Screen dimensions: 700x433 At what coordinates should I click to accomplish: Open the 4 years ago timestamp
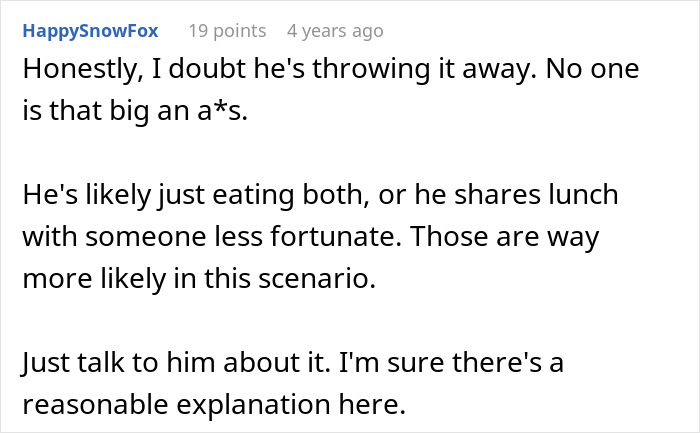335,31
